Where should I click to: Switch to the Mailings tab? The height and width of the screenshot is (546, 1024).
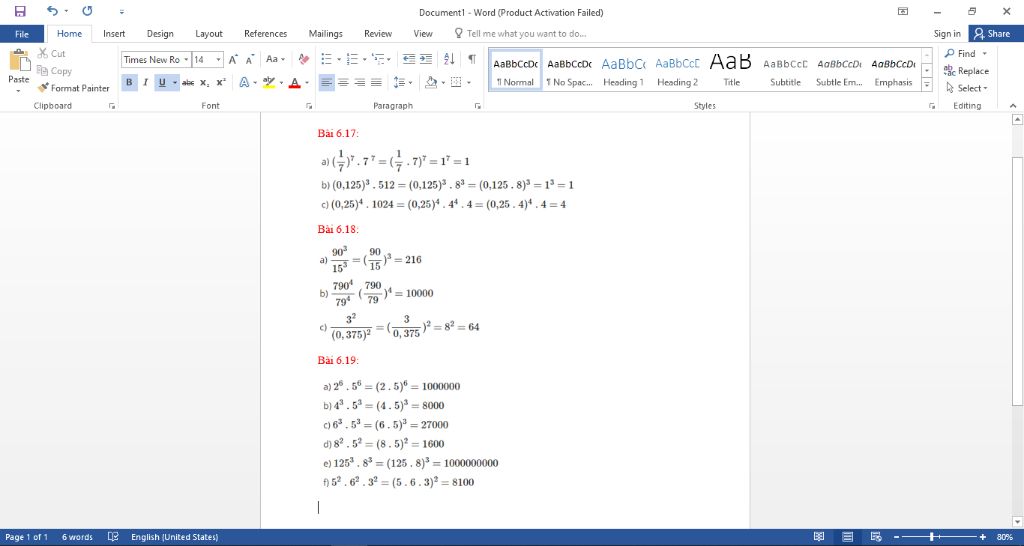[325, 33]
